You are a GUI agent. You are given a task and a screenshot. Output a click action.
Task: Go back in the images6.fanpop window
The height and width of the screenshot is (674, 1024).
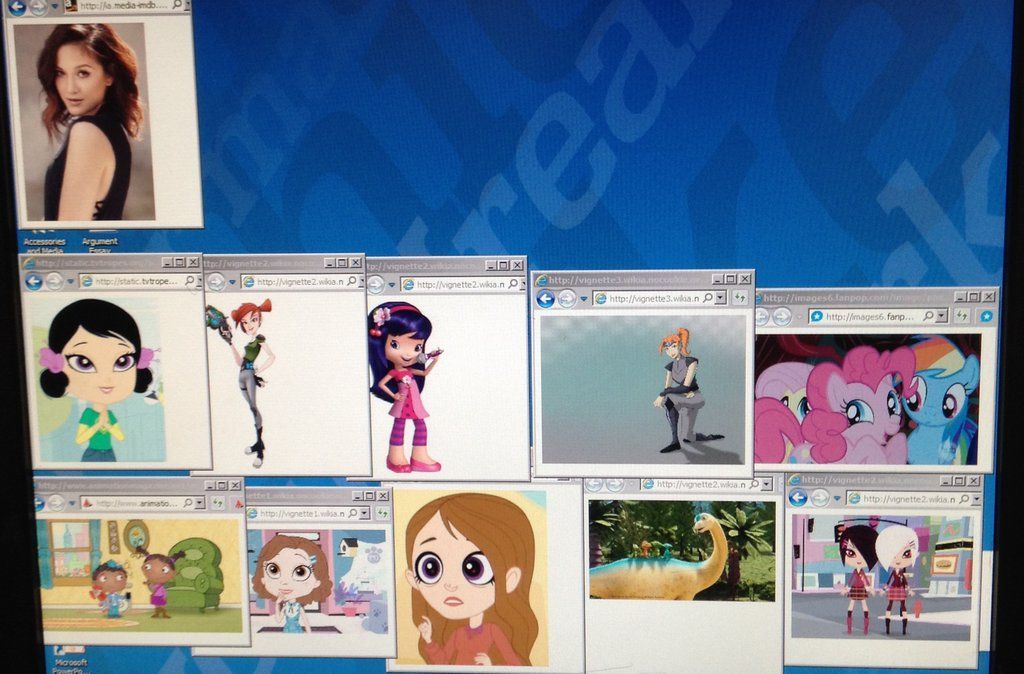tap(761, 317)
